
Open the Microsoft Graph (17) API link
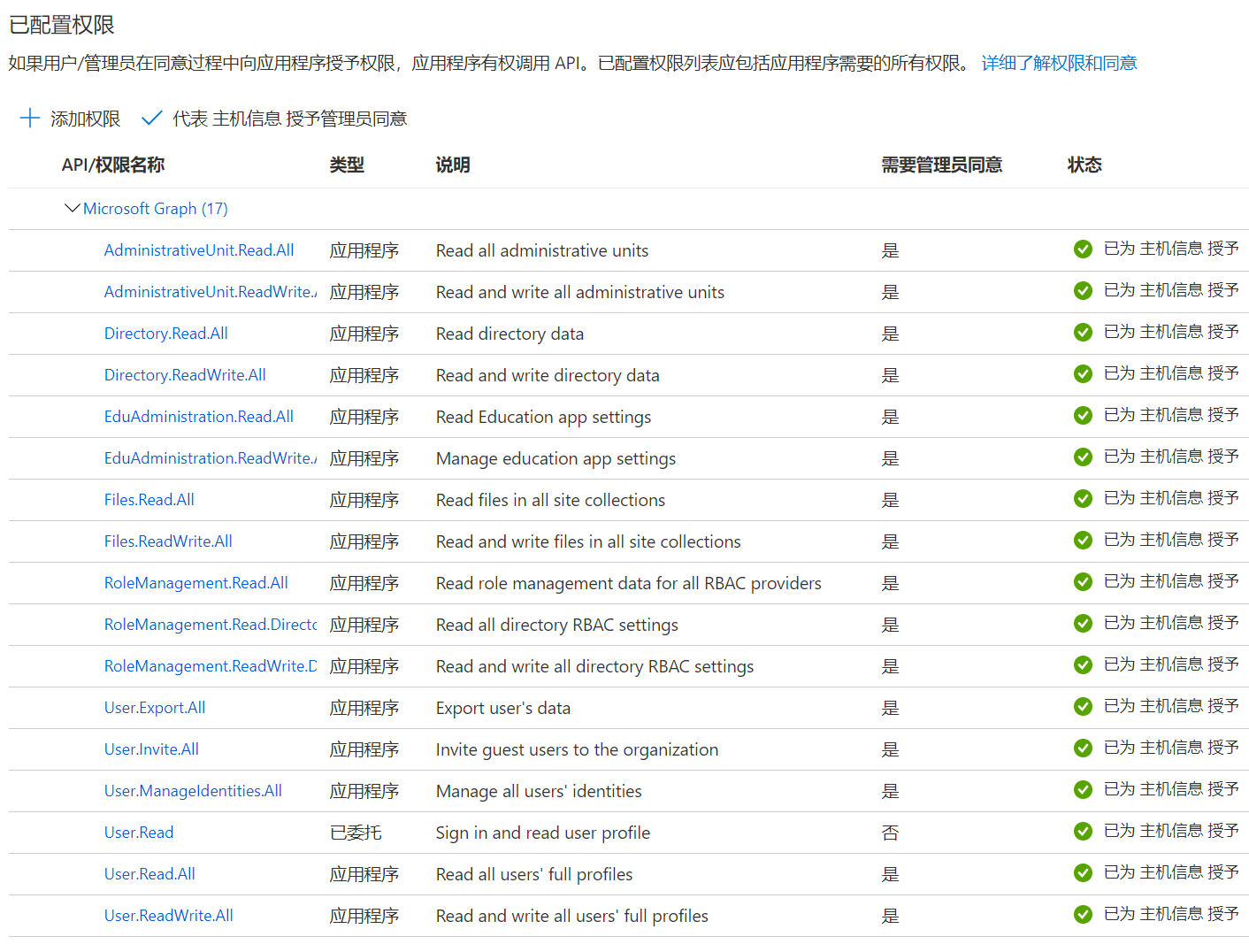[156, 209]
